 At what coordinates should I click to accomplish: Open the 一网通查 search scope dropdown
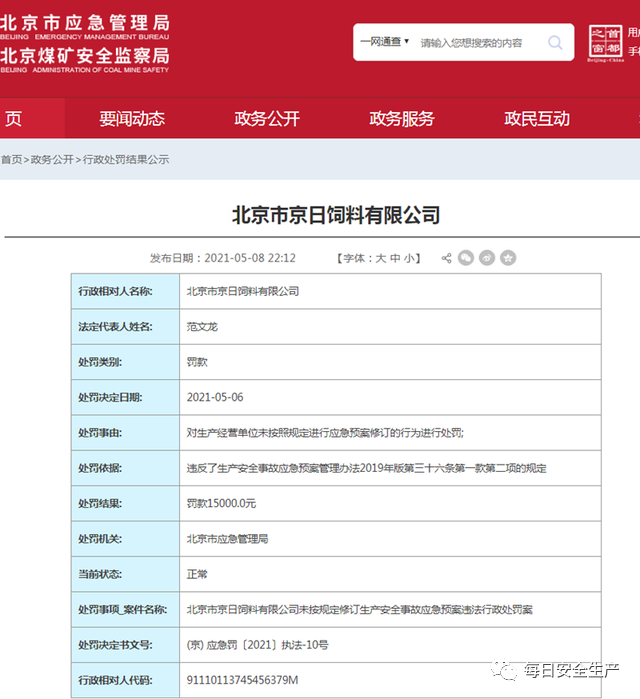click(x=385, y=42)
